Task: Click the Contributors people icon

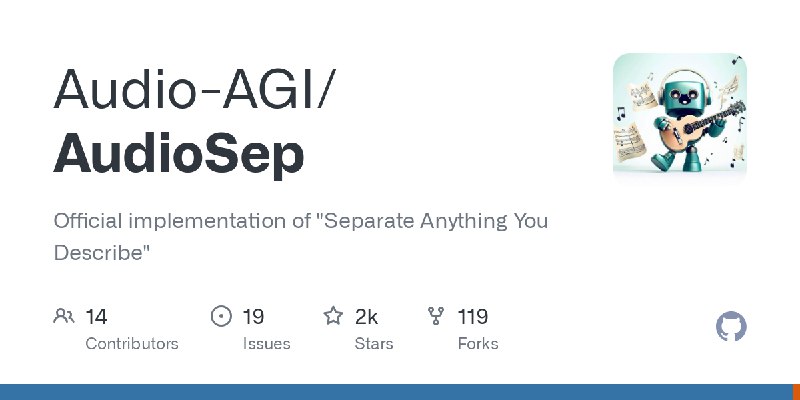Action: click(x=64, y=316)
